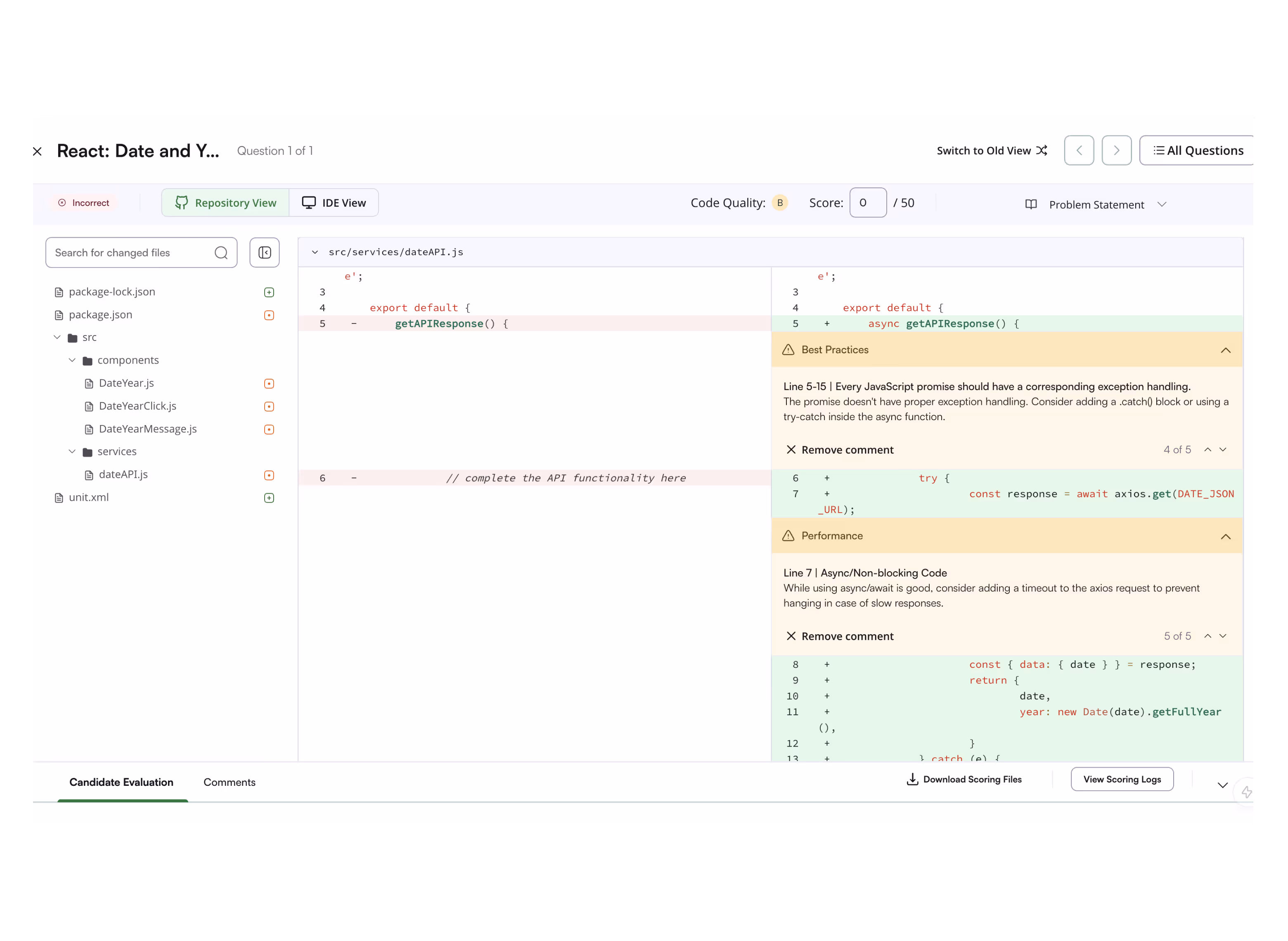Go to next comment from 5 of 5
The height and width of the screenshot is (941, 1288).
(x=1222, y=636)
